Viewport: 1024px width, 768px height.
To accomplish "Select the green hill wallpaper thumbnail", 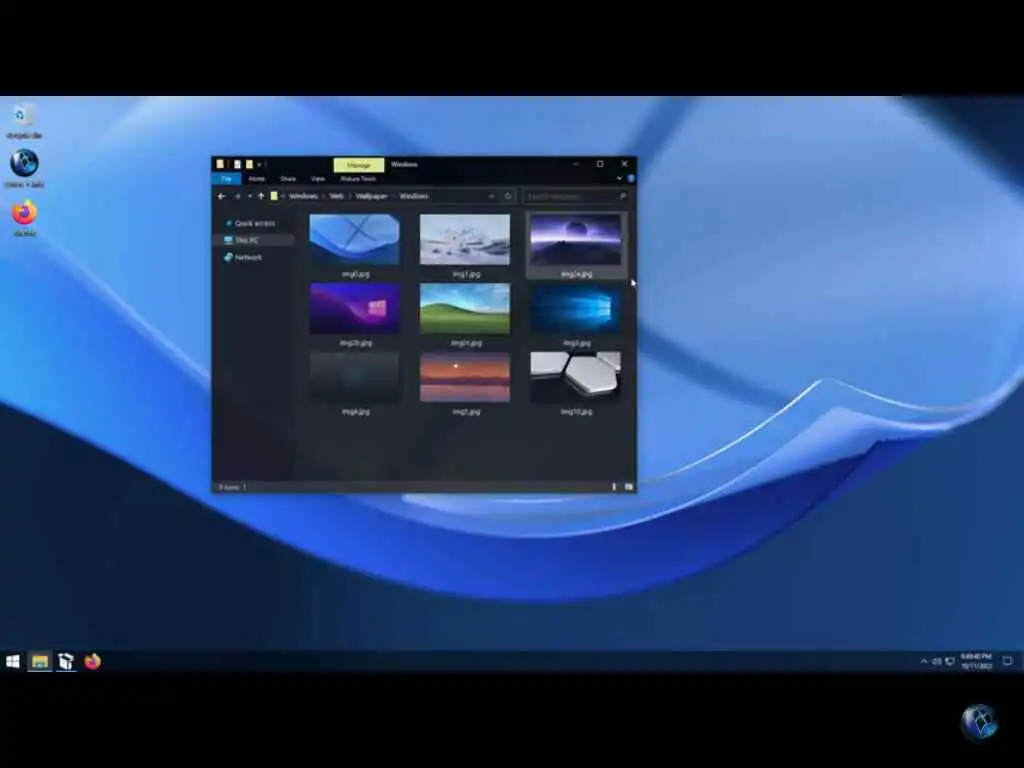I will point(465,308).
